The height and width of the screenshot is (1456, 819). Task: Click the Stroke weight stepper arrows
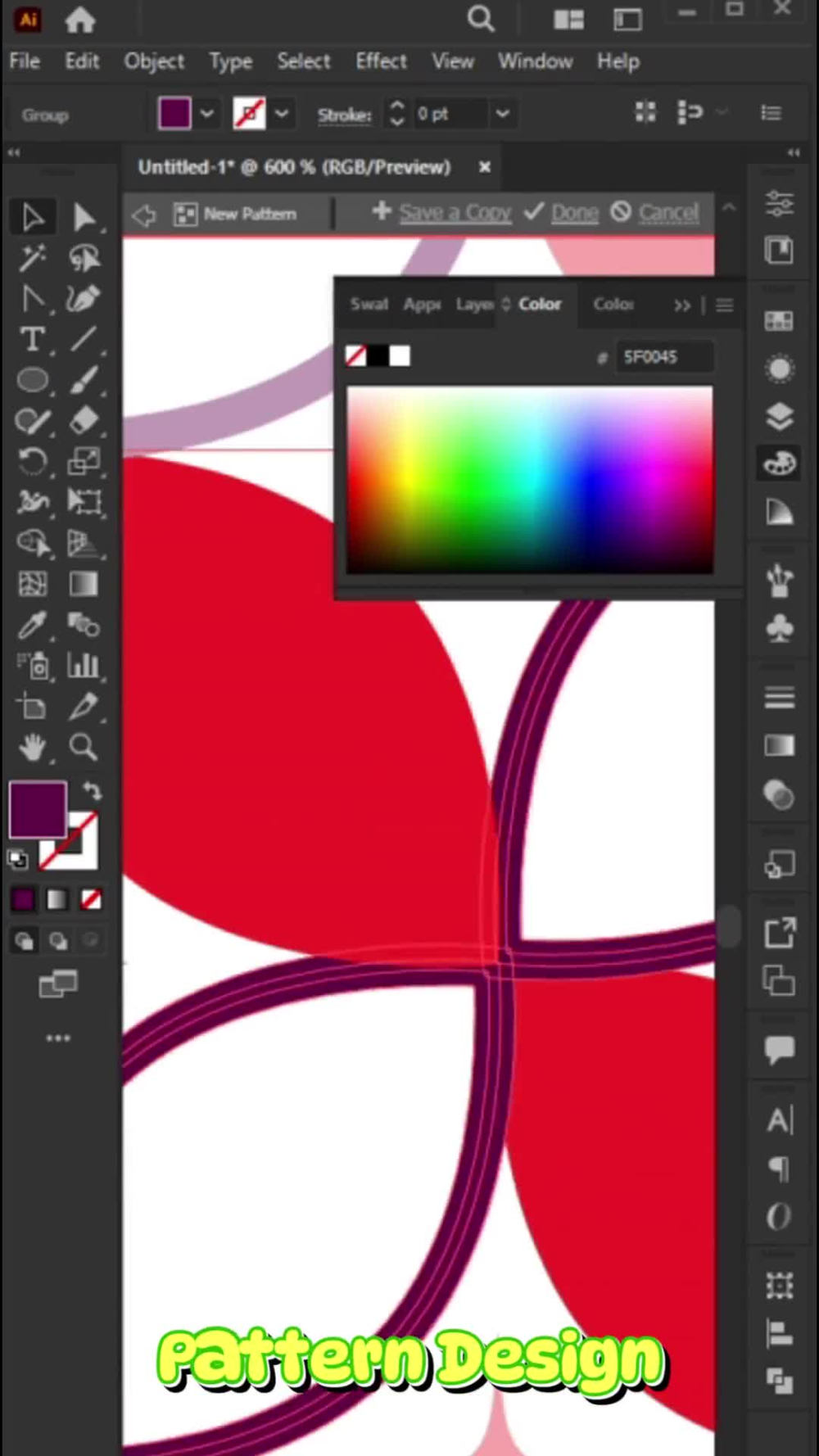click(x=396, y=113)
